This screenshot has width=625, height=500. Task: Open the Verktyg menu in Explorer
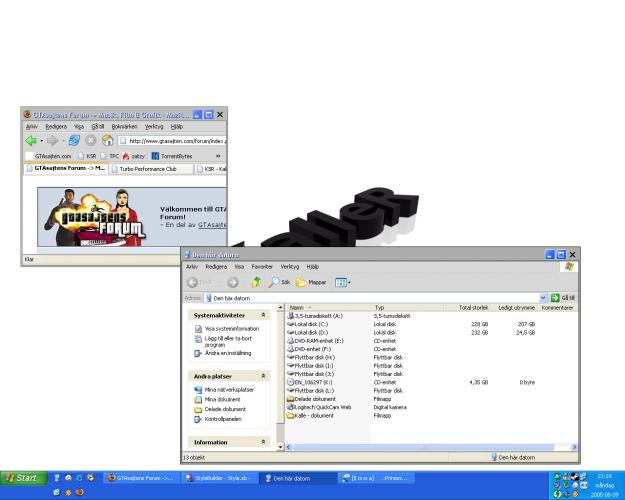tap(291, 267)
